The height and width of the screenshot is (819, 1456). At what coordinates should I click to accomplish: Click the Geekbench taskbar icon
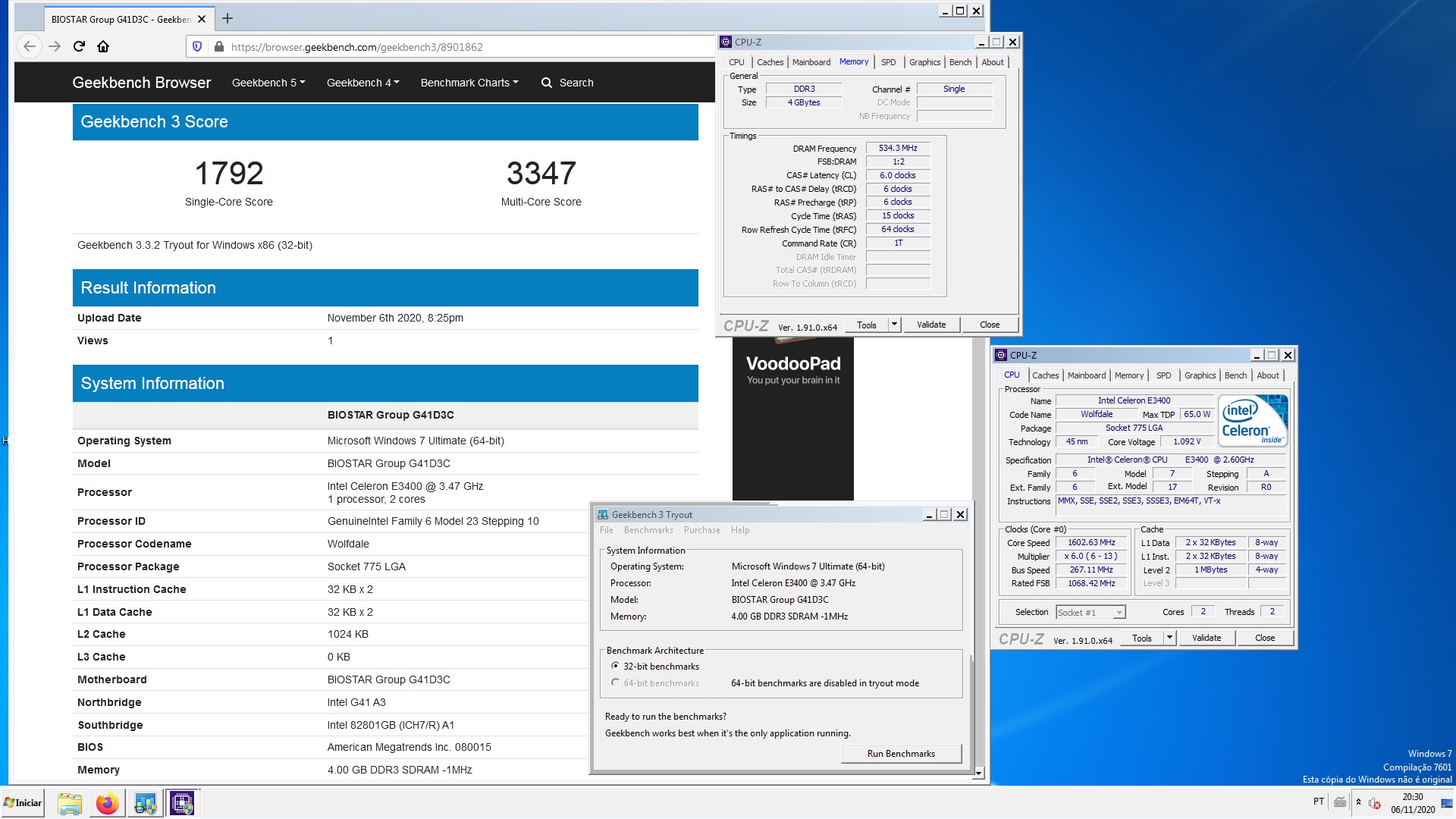(x=145, y=803)
